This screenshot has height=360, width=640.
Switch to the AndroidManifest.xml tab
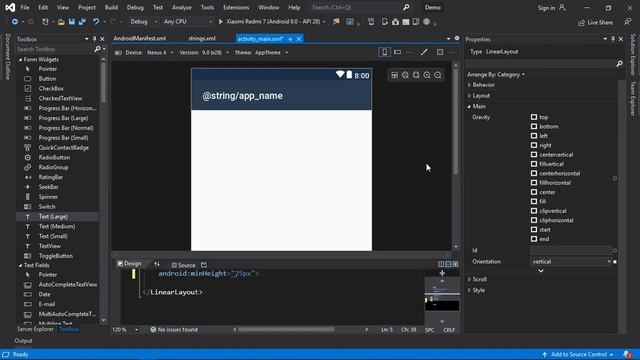click(x=140, y=38)
